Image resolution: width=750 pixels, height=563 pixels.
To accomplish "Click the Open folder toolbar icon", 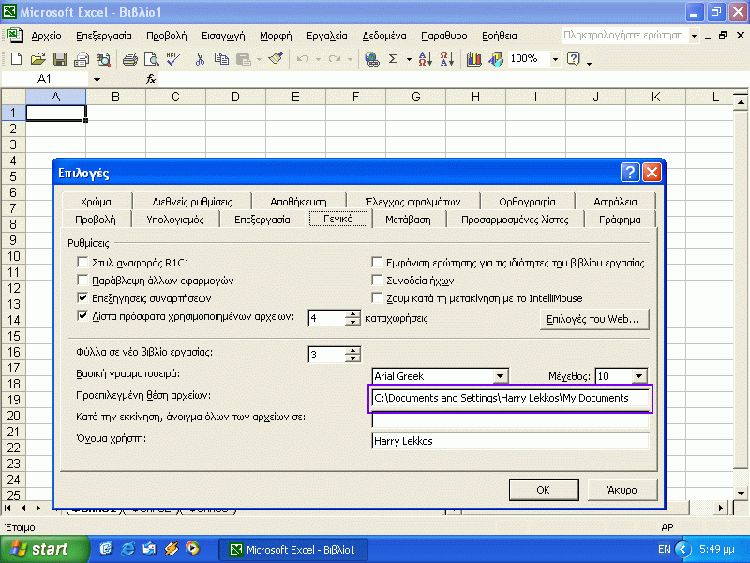I will [38, 59].
